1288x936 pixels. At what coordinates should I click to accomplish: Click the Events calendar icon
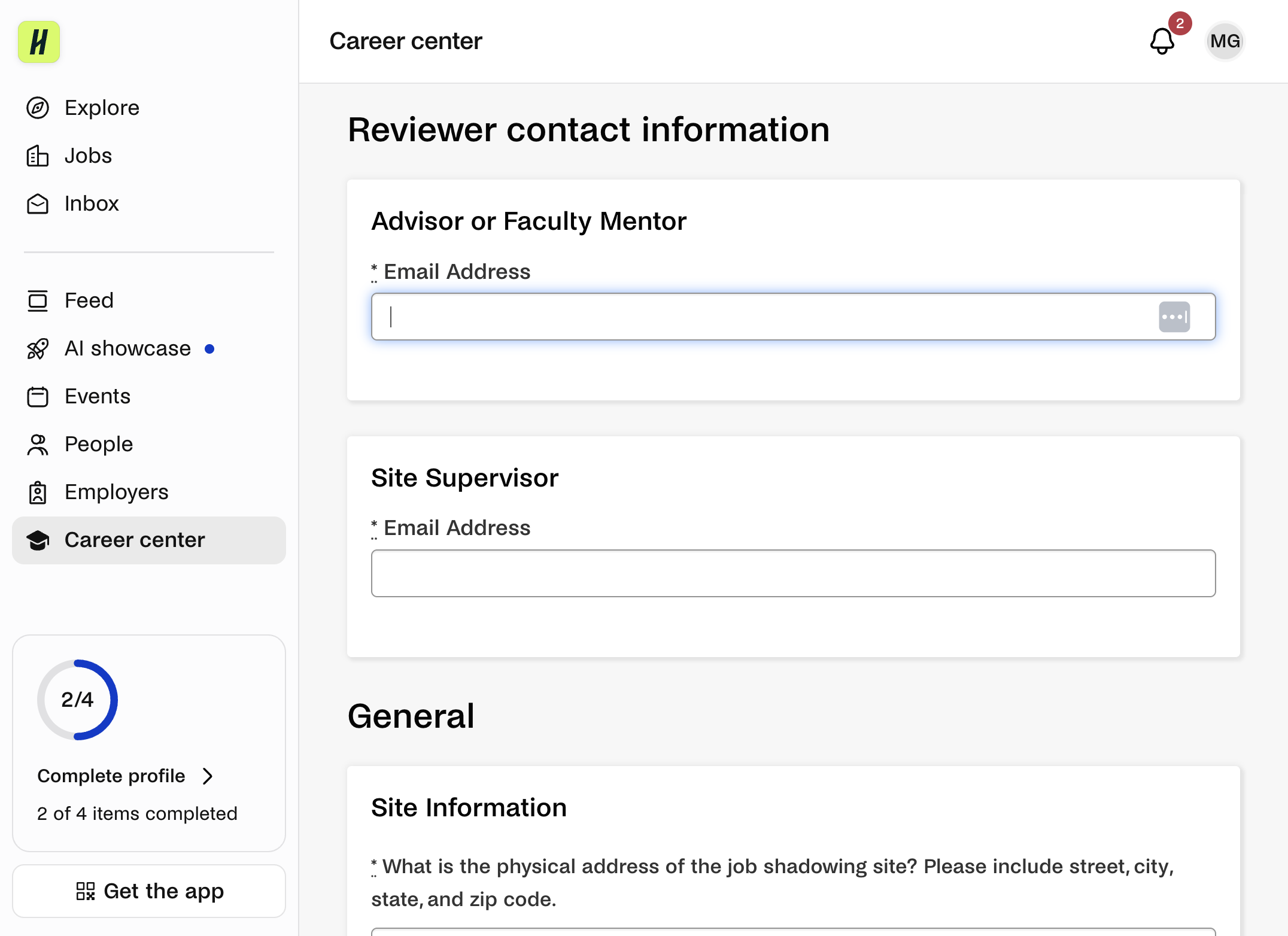pyautogui.click(x=38, y=397)
